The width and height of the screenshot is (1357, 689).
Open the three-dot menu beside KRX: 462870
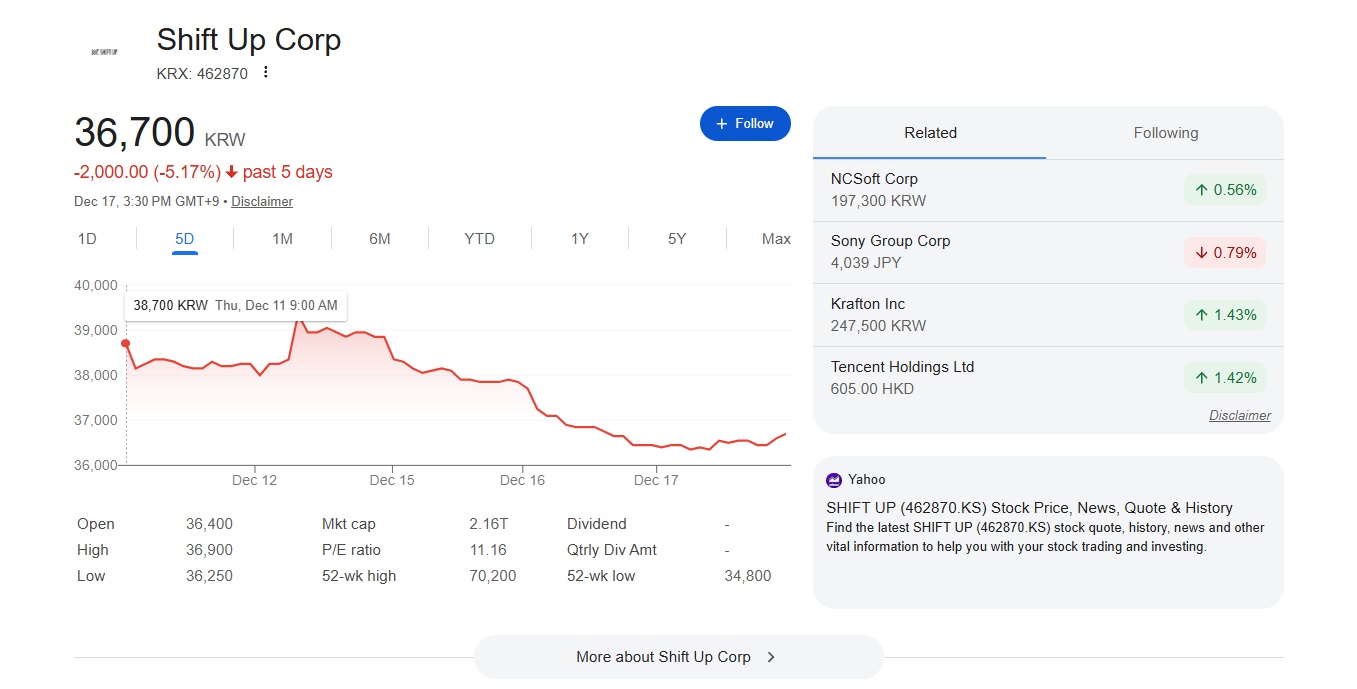click(x=265, y=72)
